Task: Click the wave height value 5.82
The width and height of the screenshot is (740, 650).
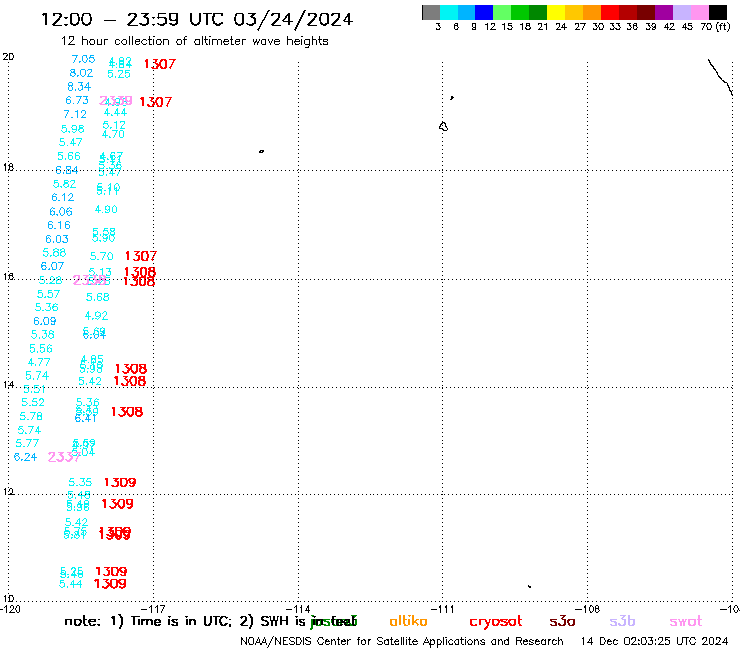Action: tap(65, 184)
